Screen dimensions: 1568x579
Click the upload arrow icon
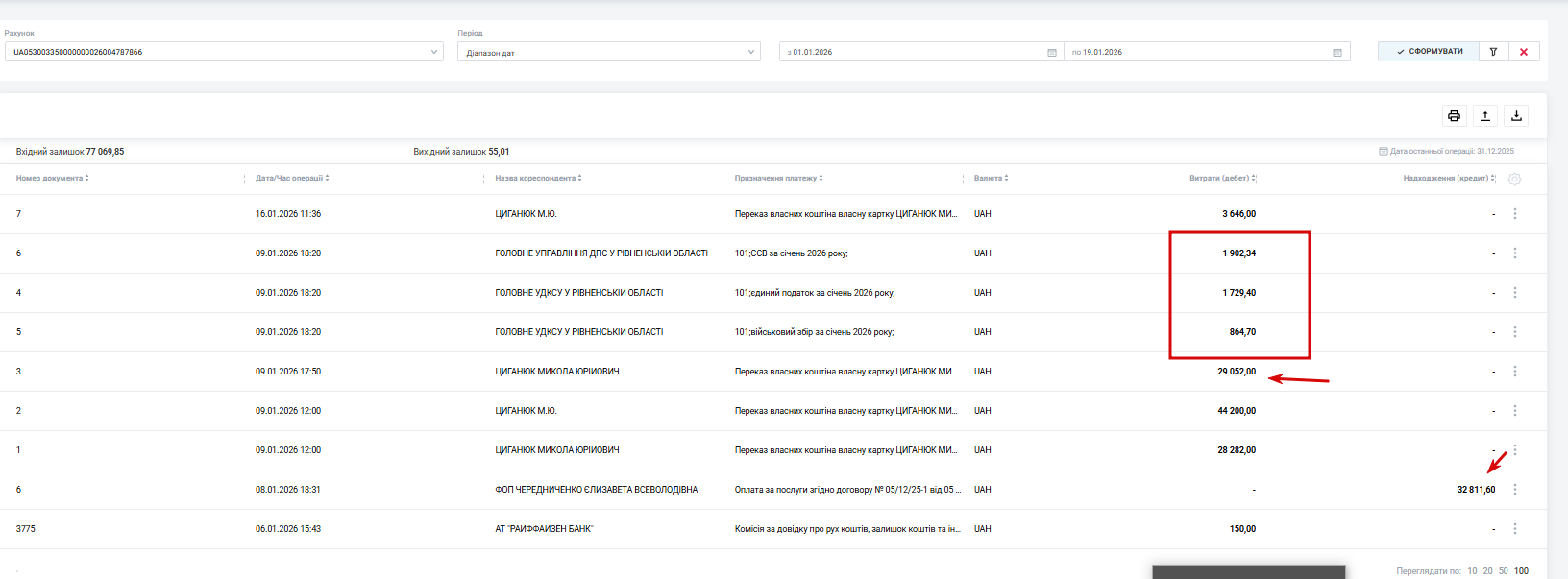click(1485, 116)
